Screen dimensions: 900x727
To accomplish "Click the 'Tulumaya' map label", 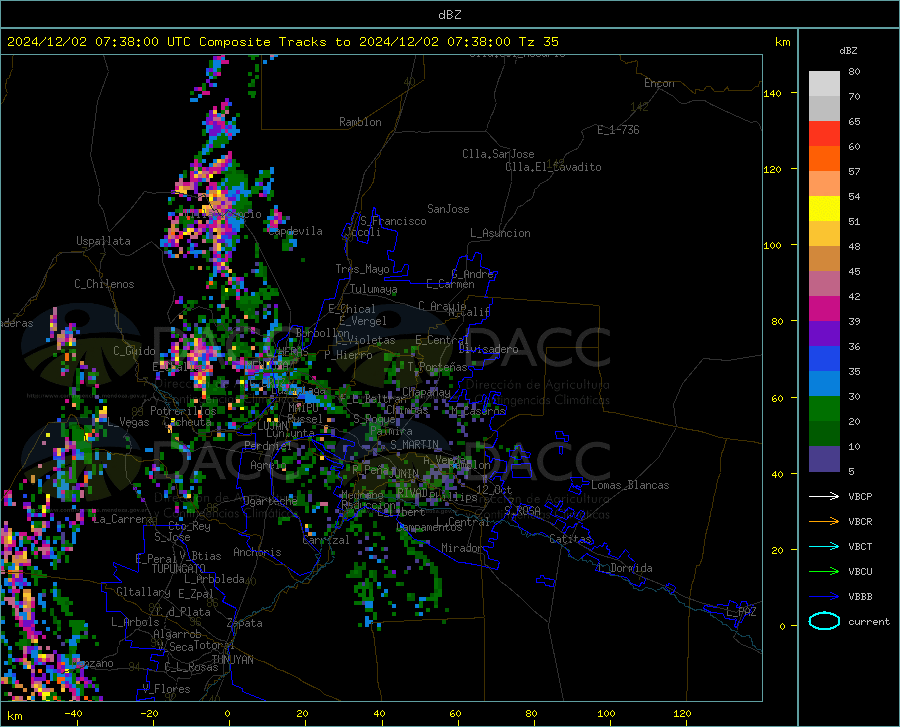I will pos(373,289).
